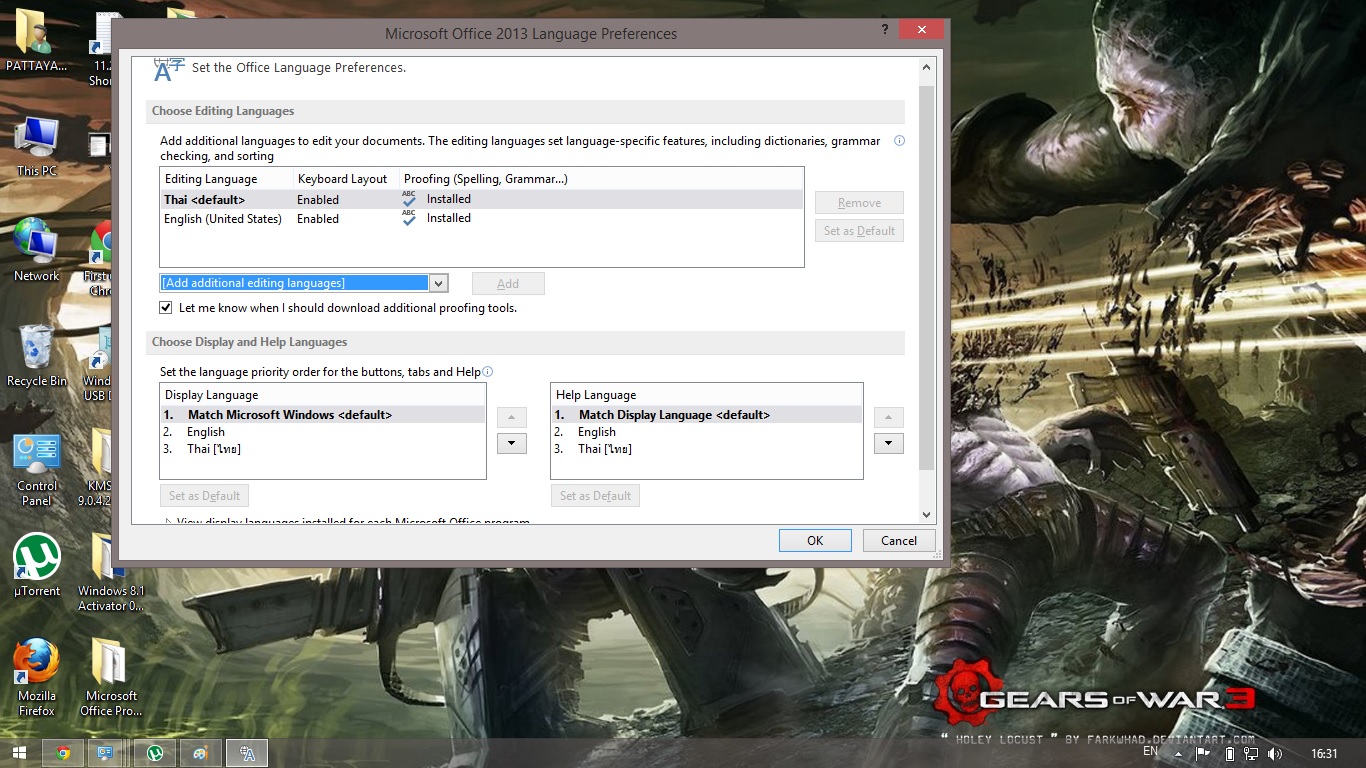Click Set as Default beside editing languages list
The image size is (1366, 768).
(859, 231)
